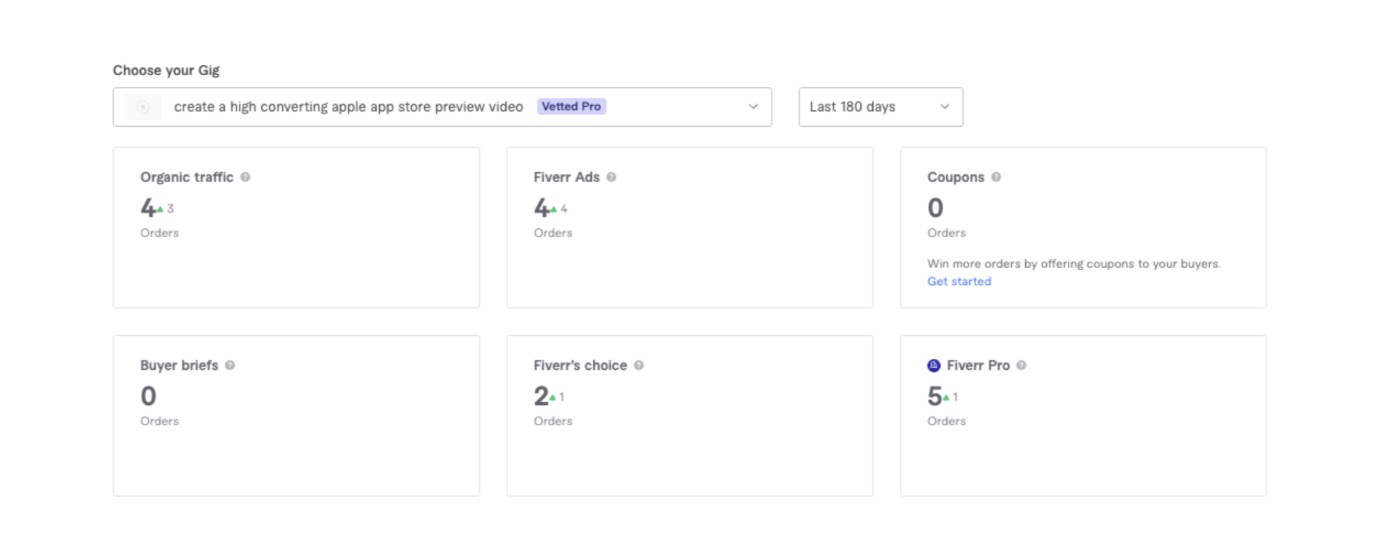Click the Fiverr Ads card title
Image resolution: width=1374 pixels, height=542 pixels.
click(x=567, y=177)
